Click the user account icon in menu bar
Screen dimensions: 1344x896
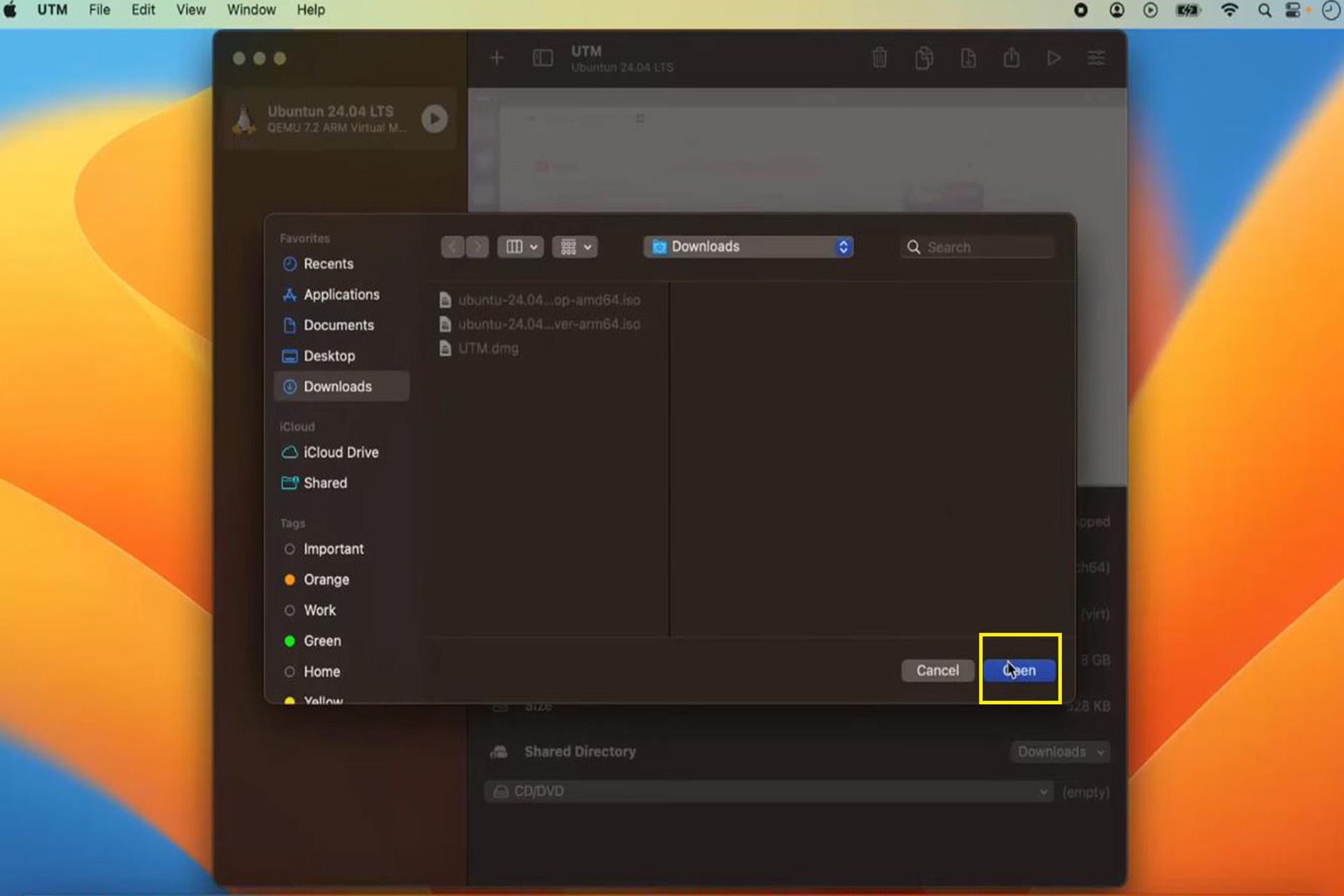[1117, 10]
